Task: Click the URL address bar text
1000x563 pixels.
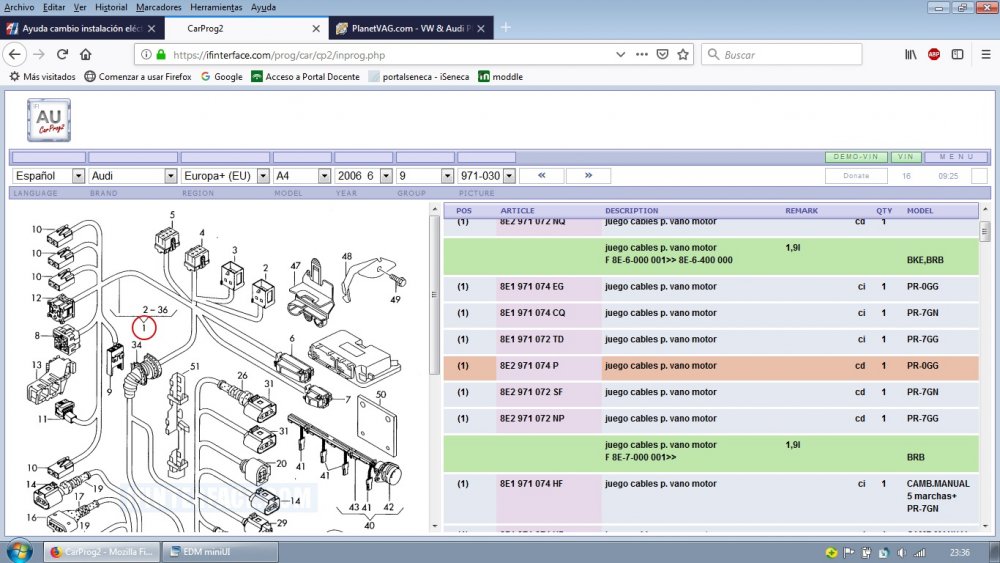Action: [x=279, y=55]
